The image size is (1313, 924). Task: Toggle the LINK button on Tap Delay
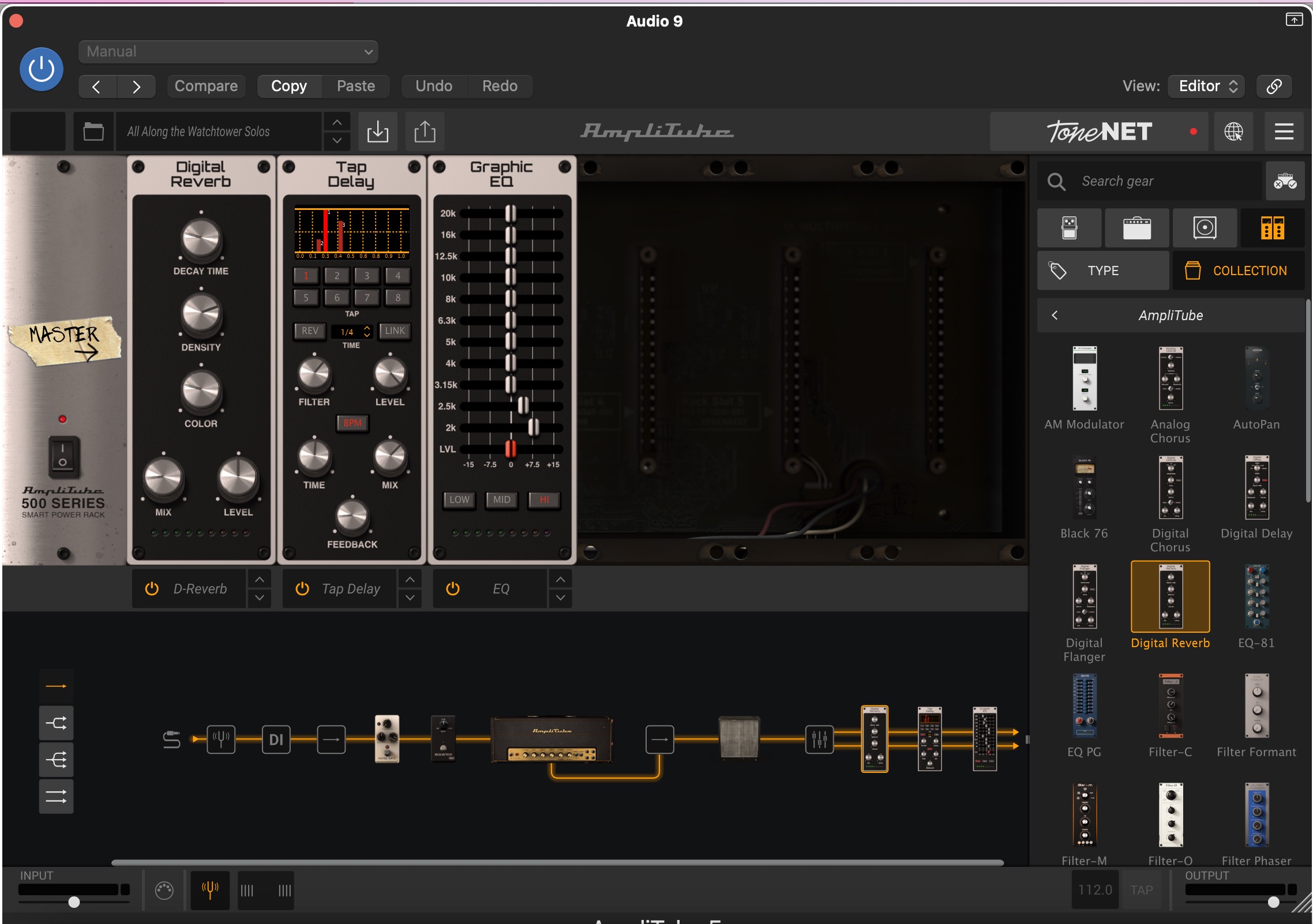point(395,331)
